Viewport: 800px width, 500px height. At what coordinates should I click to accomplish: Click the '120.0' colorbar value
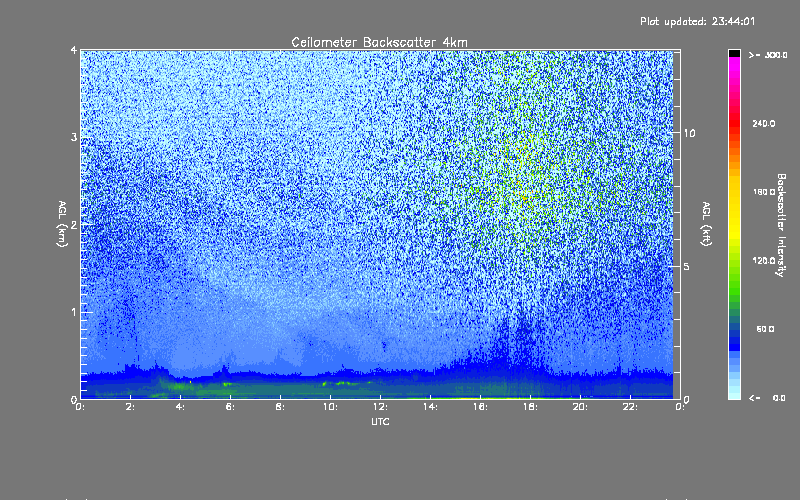click(x=764, y=260)
